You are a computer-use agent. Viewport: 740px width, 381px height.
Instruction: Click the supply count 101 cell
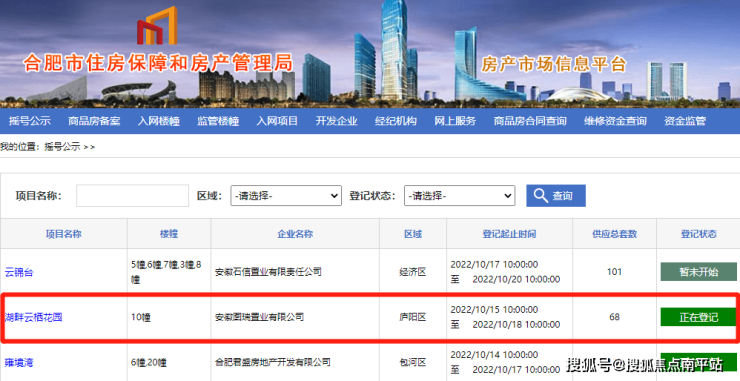click(x=614, y=272)
